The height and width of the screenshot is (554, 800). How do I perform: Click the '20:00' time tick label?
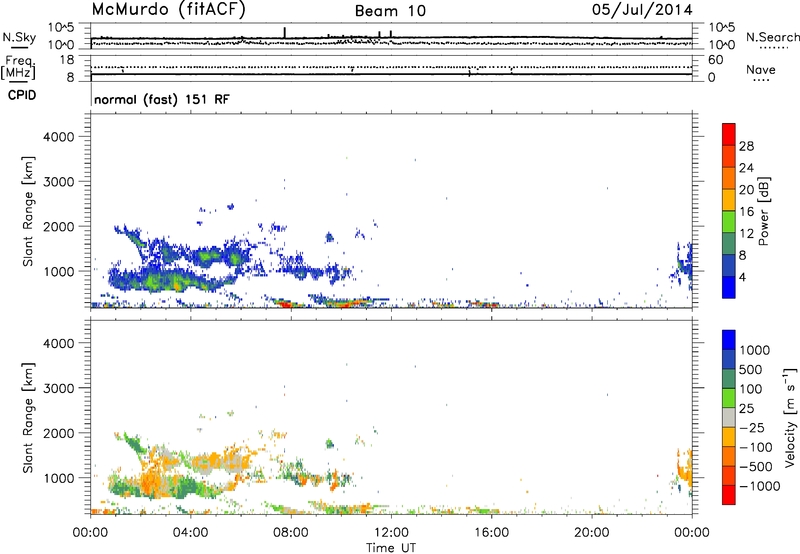591,533
